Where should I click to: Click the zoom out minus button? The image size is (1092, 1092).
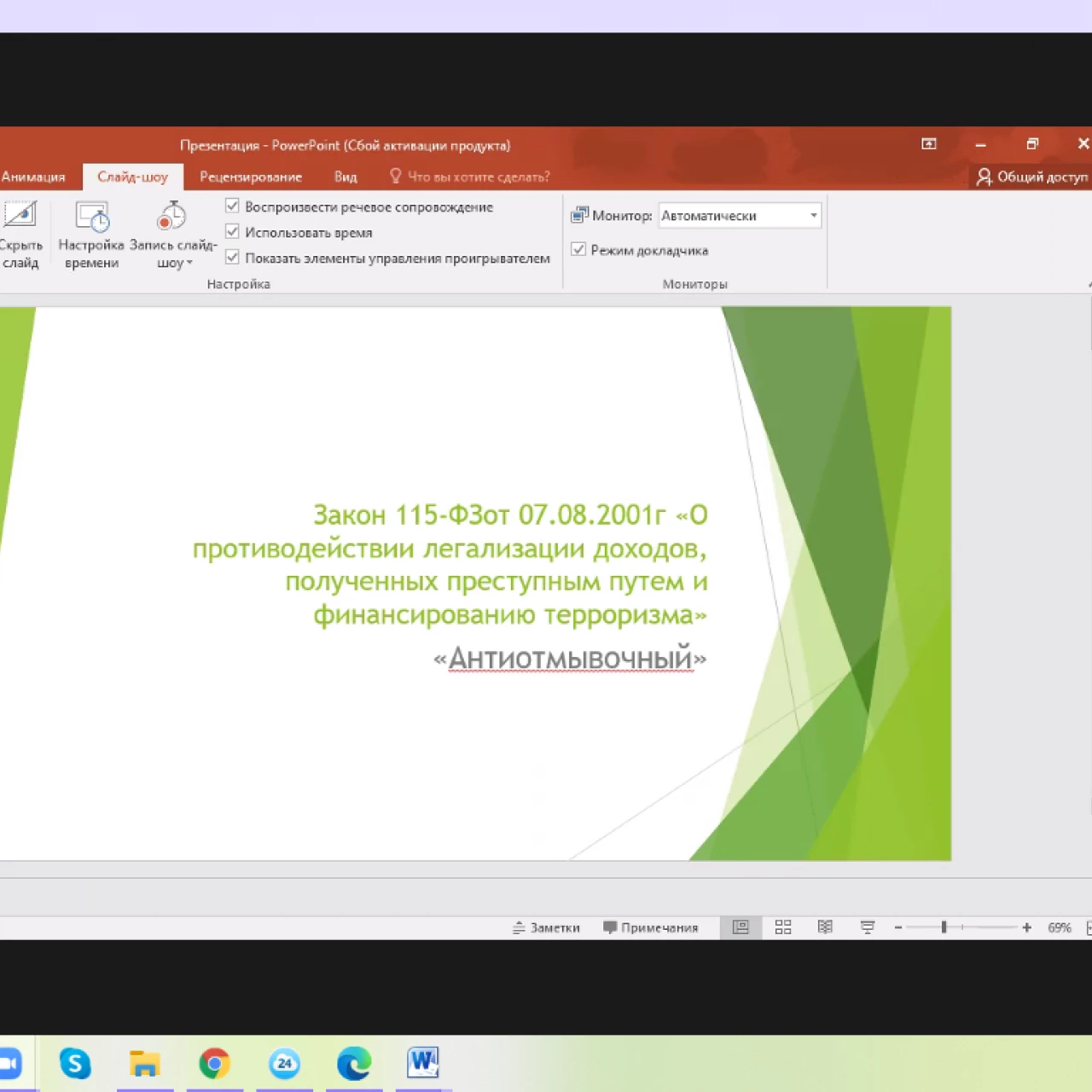pos(898,927)
